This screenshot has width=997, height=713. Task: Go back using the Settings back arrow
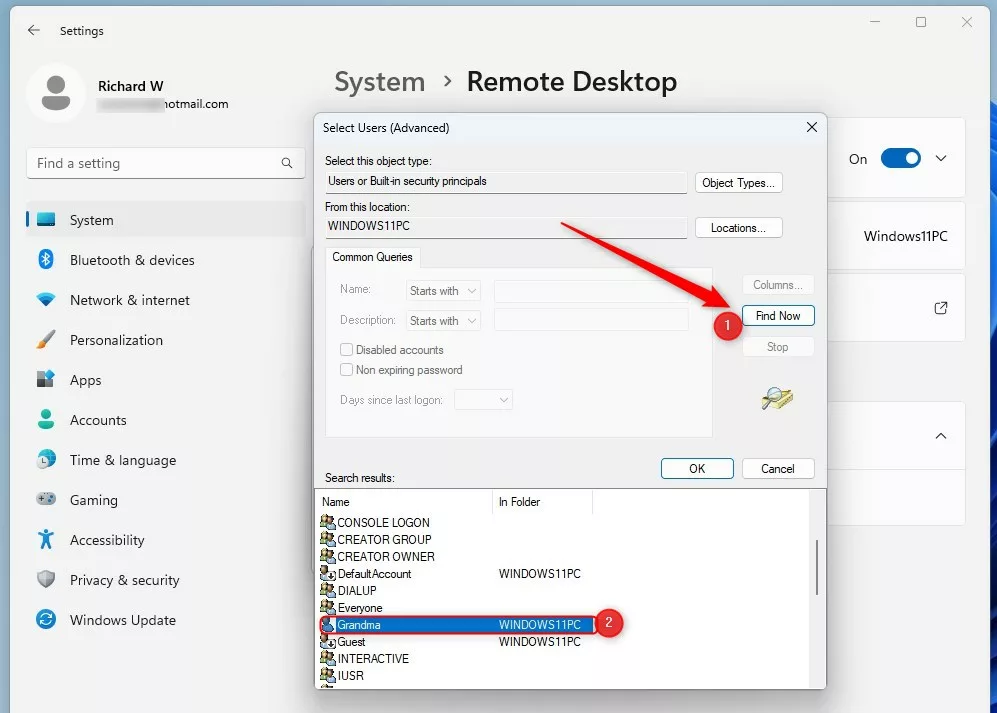point(34,30)
